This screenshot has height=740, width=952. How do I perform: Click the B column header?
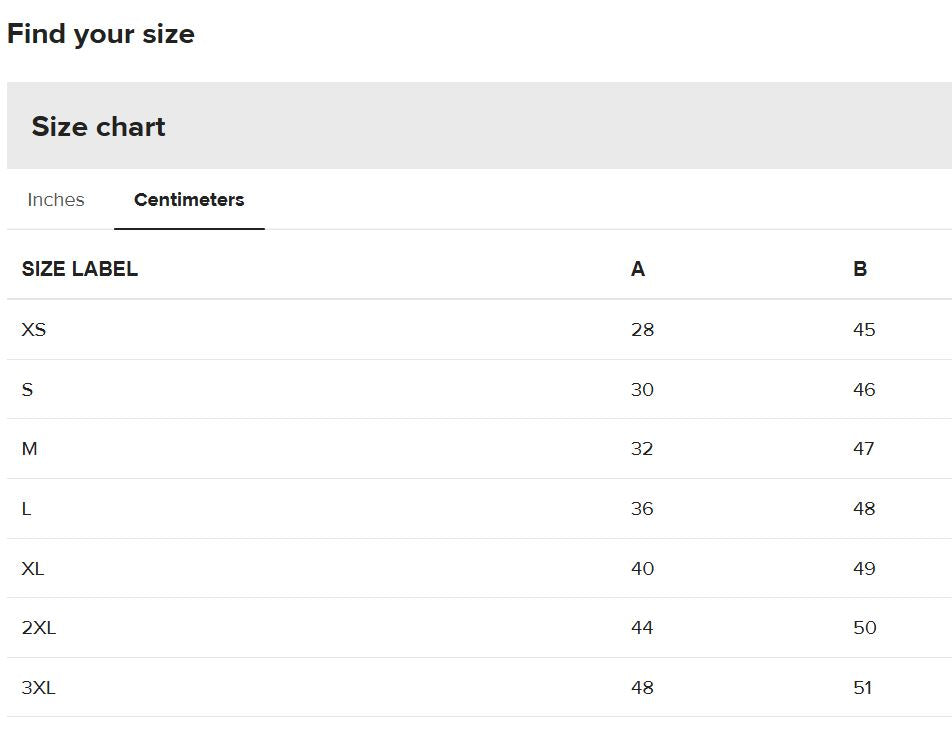(x=860, y=269)
